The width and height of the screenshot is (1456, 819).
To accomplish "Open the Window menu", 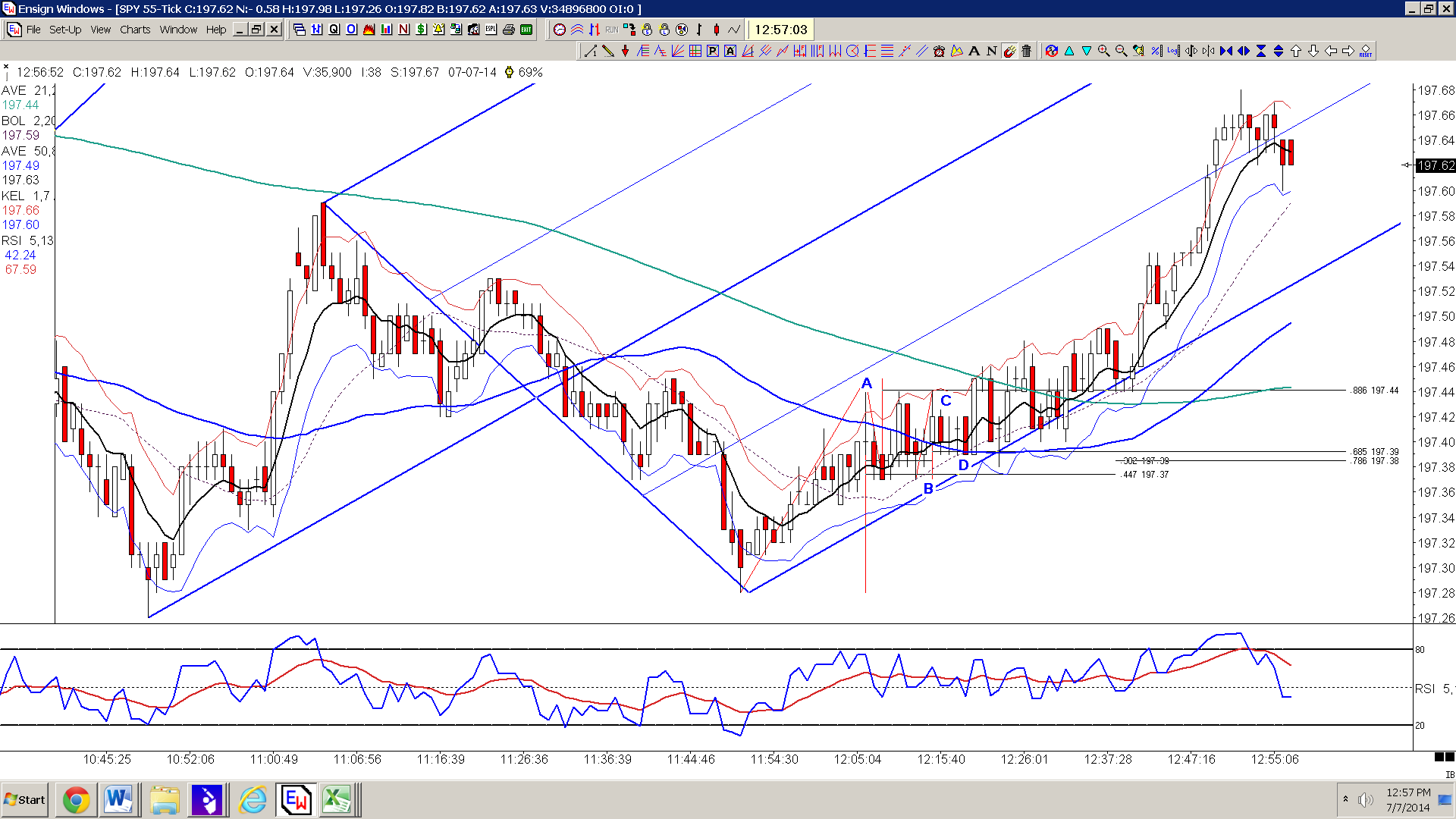I will 178,30.
